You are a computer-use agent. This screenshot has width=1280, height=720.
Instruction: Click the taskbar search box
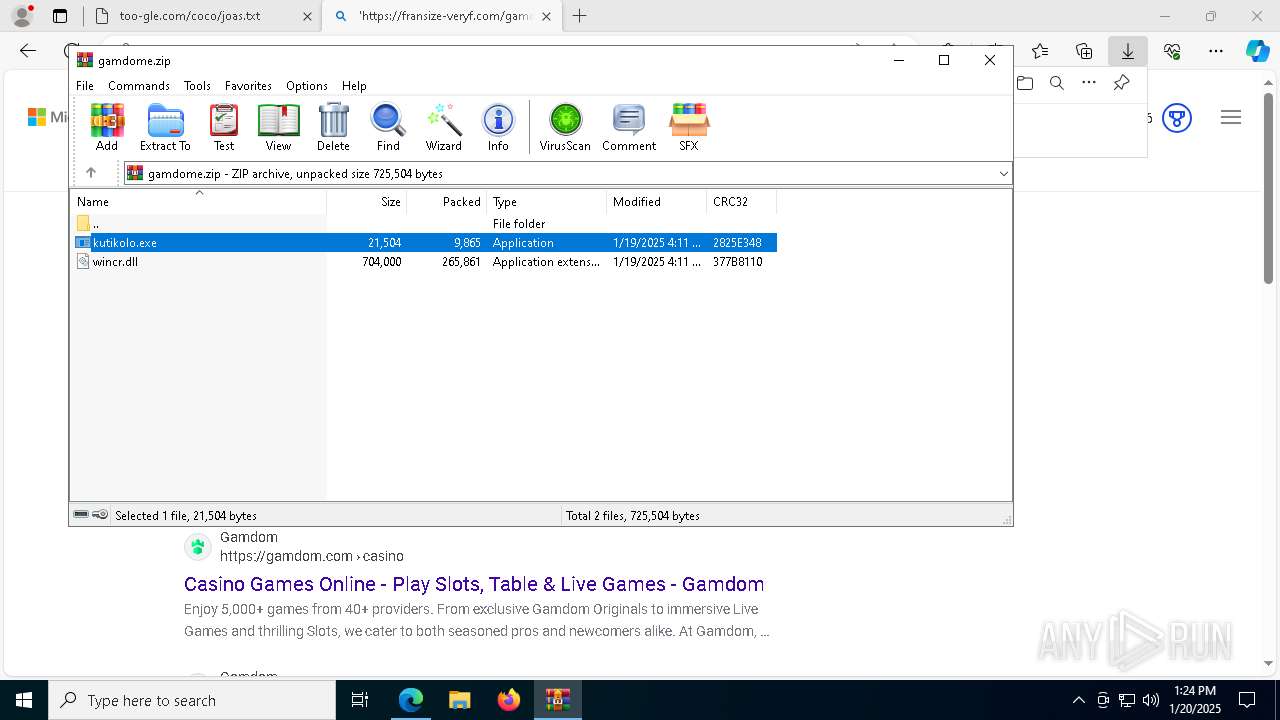[x=192, y=700]
